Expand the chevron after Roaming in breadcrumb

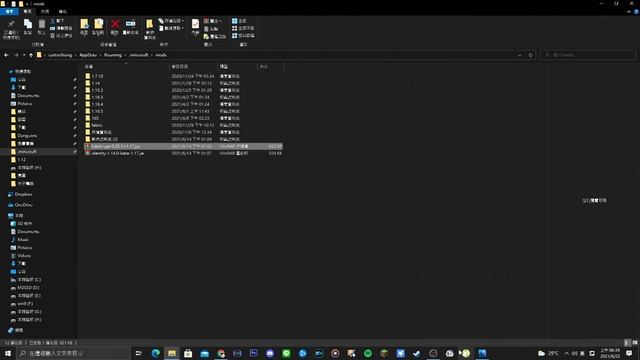tap(126, 55)
